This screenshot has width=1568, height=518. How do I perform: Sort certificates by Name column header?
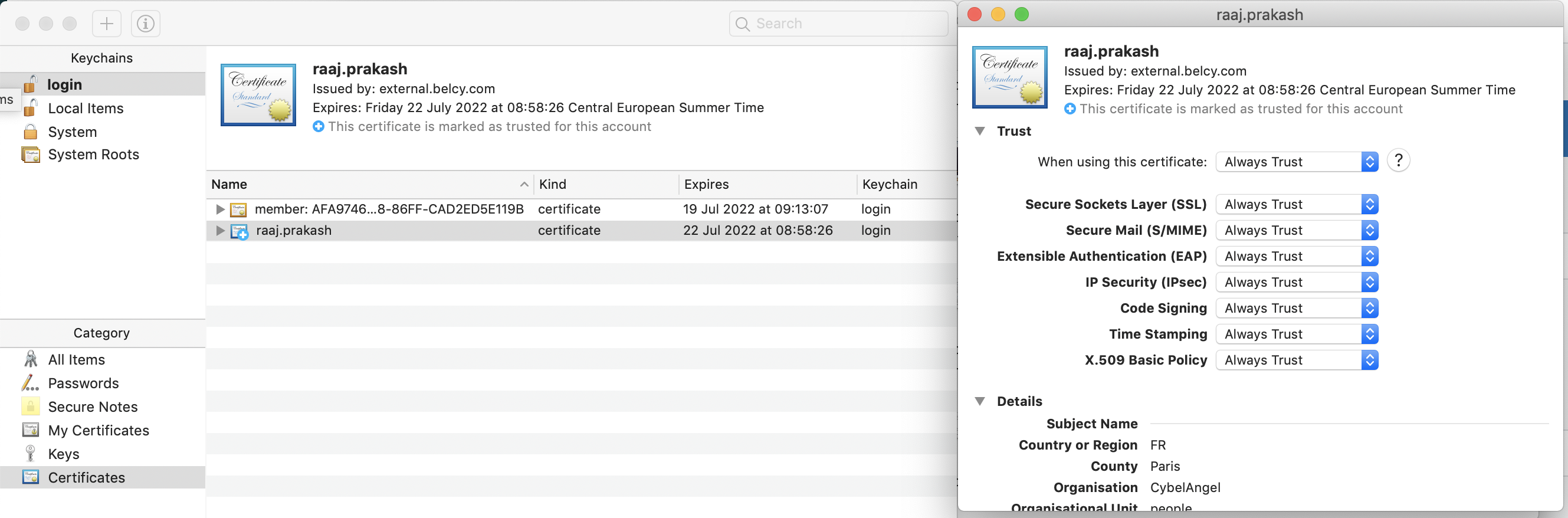point(229,185)
